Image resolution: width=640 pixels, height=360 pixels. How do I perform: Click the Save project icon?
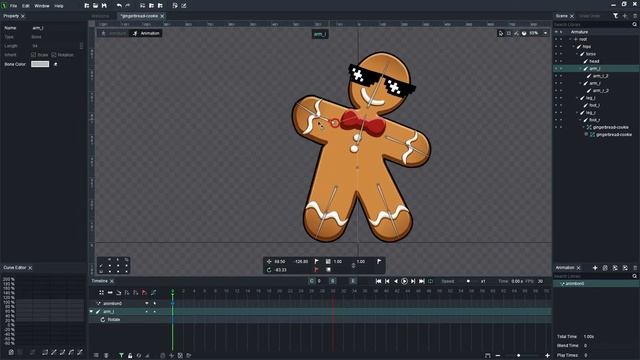tap(104, 6)
